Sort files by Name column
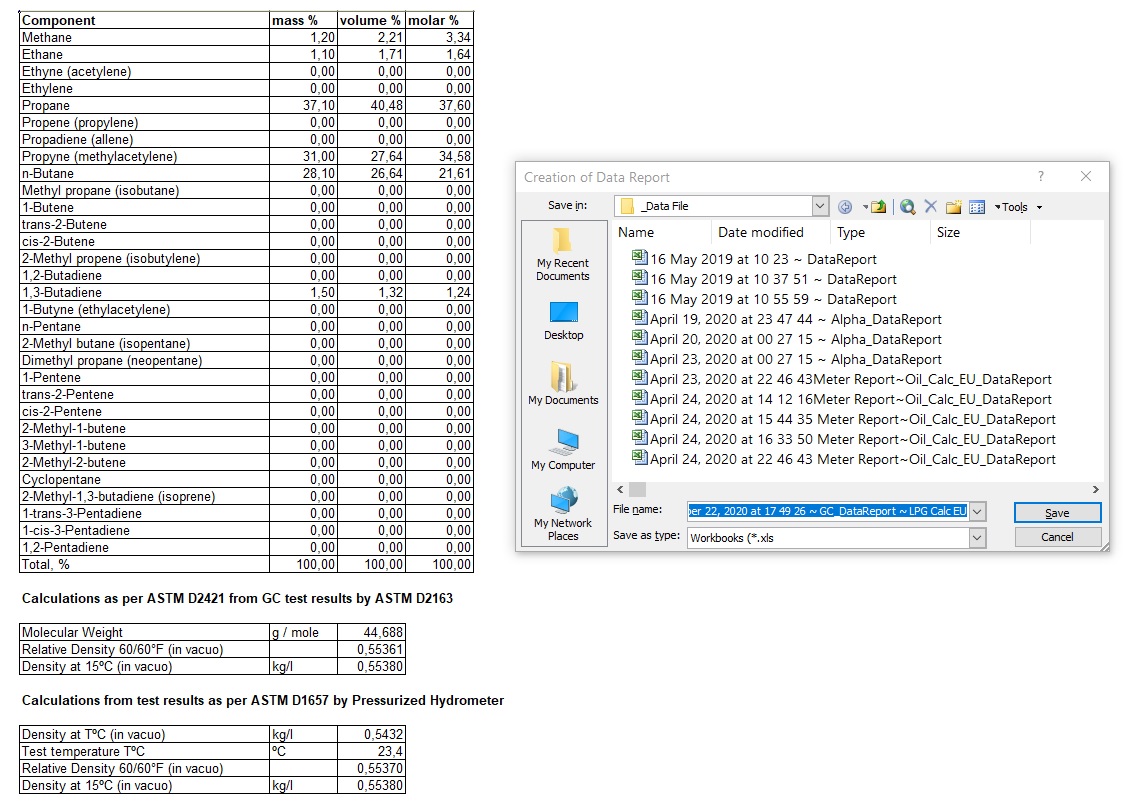The width and height of the screenshot is (1133, 811). (660, 232)
